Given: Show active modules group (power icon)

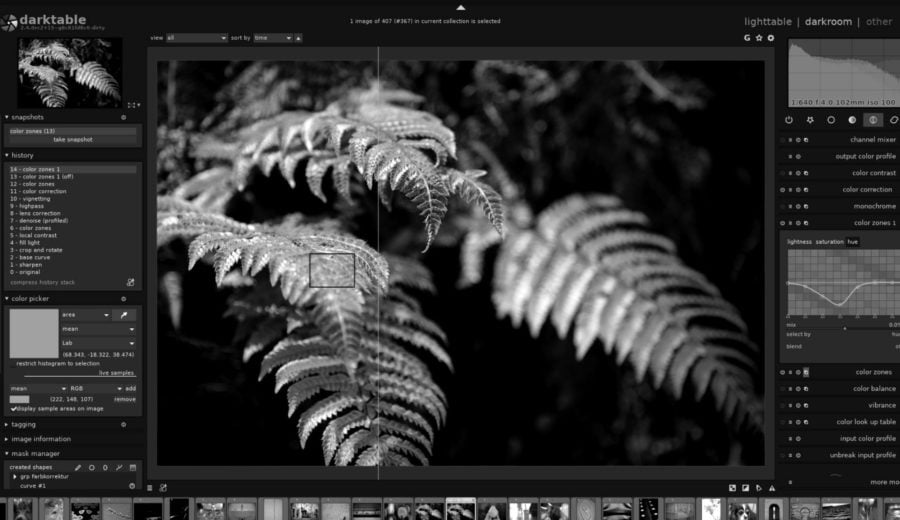Looking at the screenshot, I should pyautogui.click(x=789, y=120).
